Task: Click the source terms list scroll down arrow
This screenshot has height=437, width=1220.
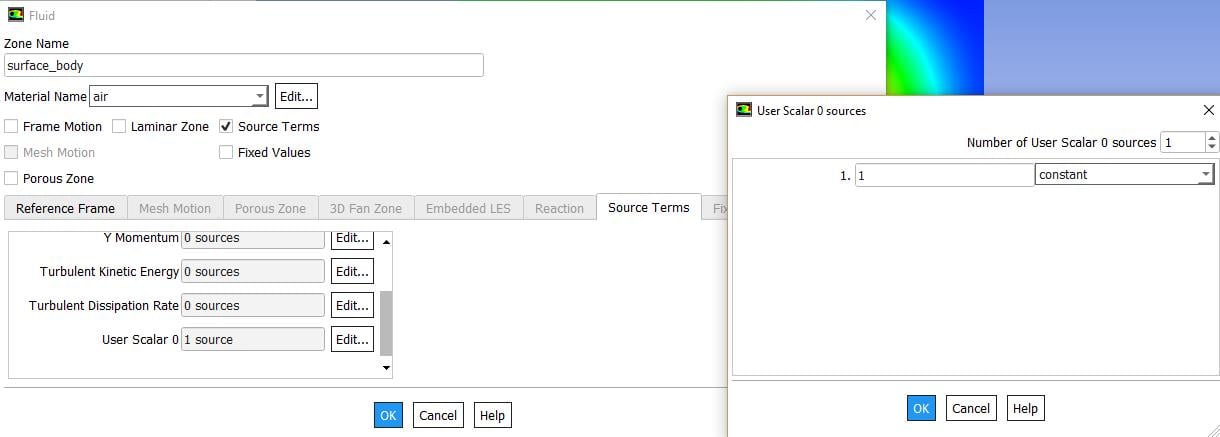Action: tap(387, 369)
